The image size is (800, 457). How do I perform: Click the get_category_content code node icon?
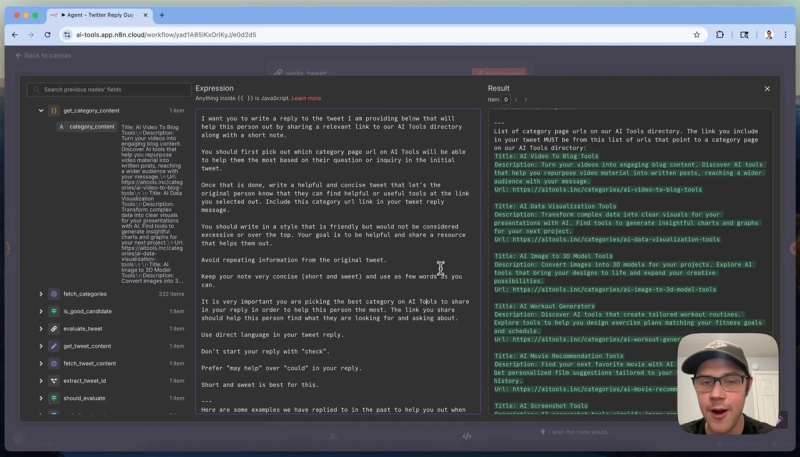[x=54, y=110]
